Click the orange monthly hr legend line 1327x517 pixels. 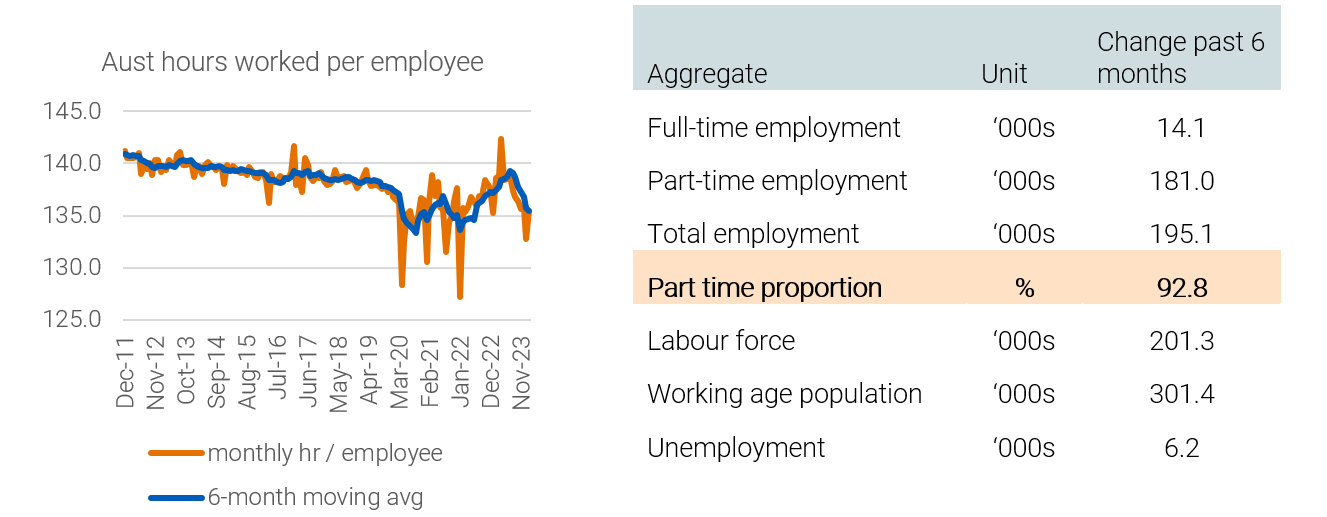[x=176, y=453]
